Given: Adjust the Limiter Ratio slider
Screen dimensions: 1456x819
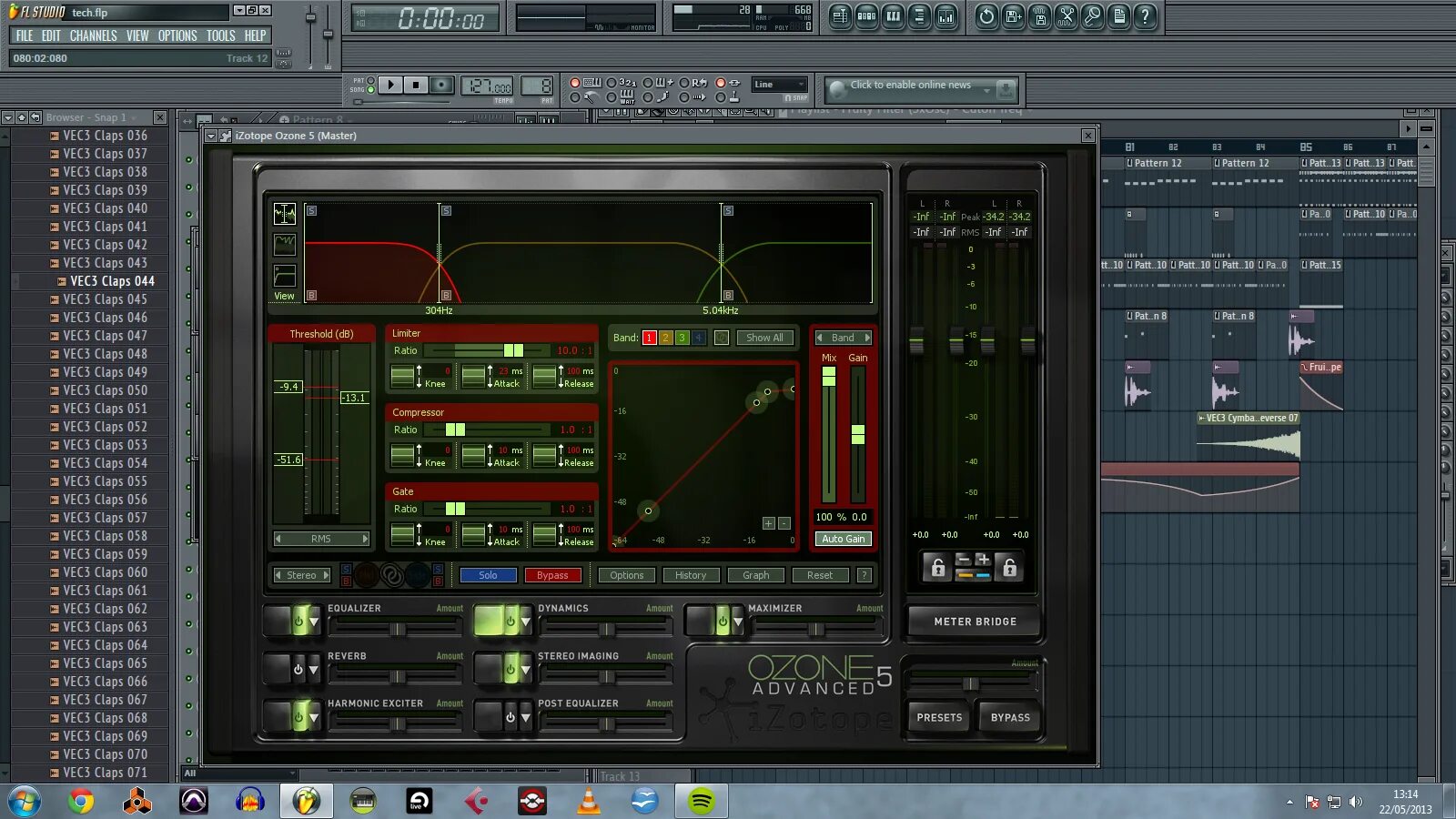Looking at the screenshot, I should tap(488, 350).
